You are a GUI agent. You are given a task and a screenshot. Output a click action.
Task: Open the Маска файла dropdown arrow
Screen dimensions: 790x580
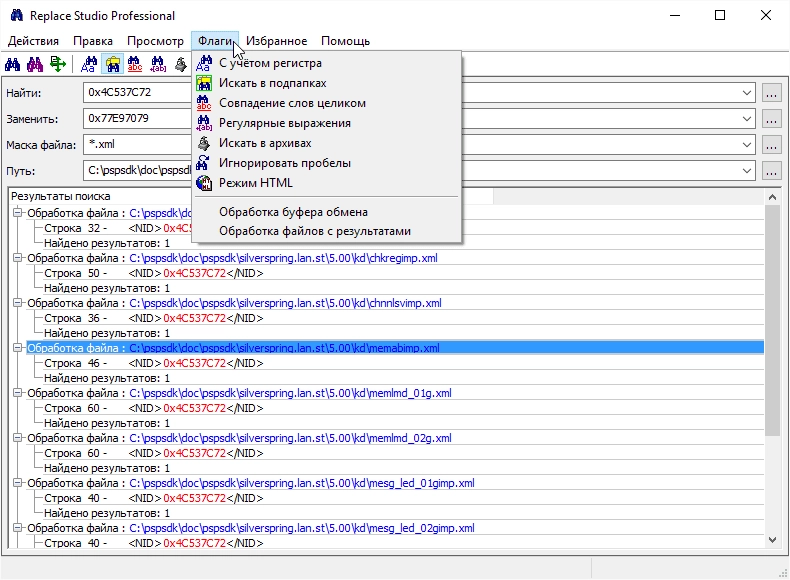(x=747, y=145)
